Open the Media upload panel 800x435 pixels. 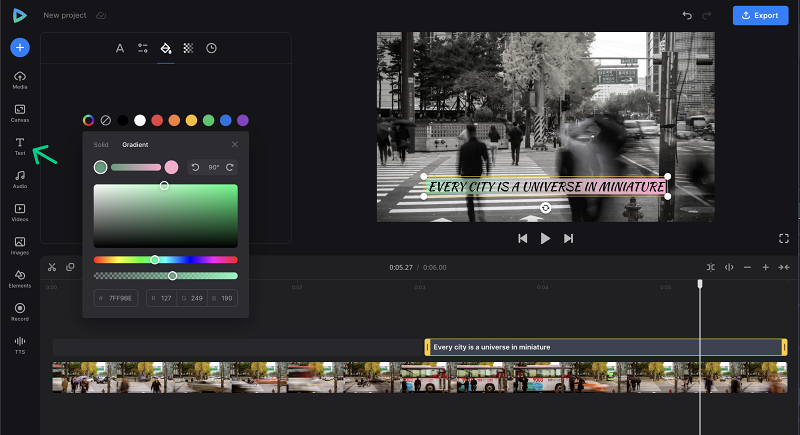(x=20, y=80)
